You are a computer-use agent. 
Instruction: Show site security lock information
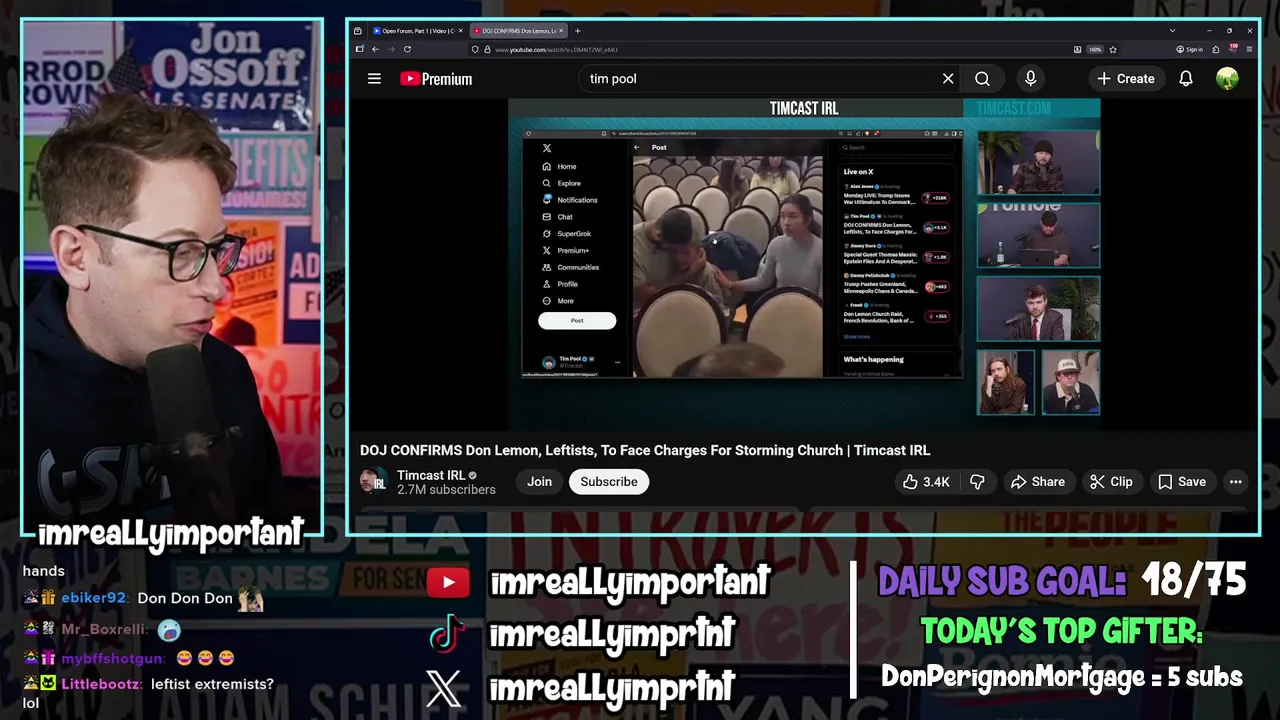coord(487,49)
